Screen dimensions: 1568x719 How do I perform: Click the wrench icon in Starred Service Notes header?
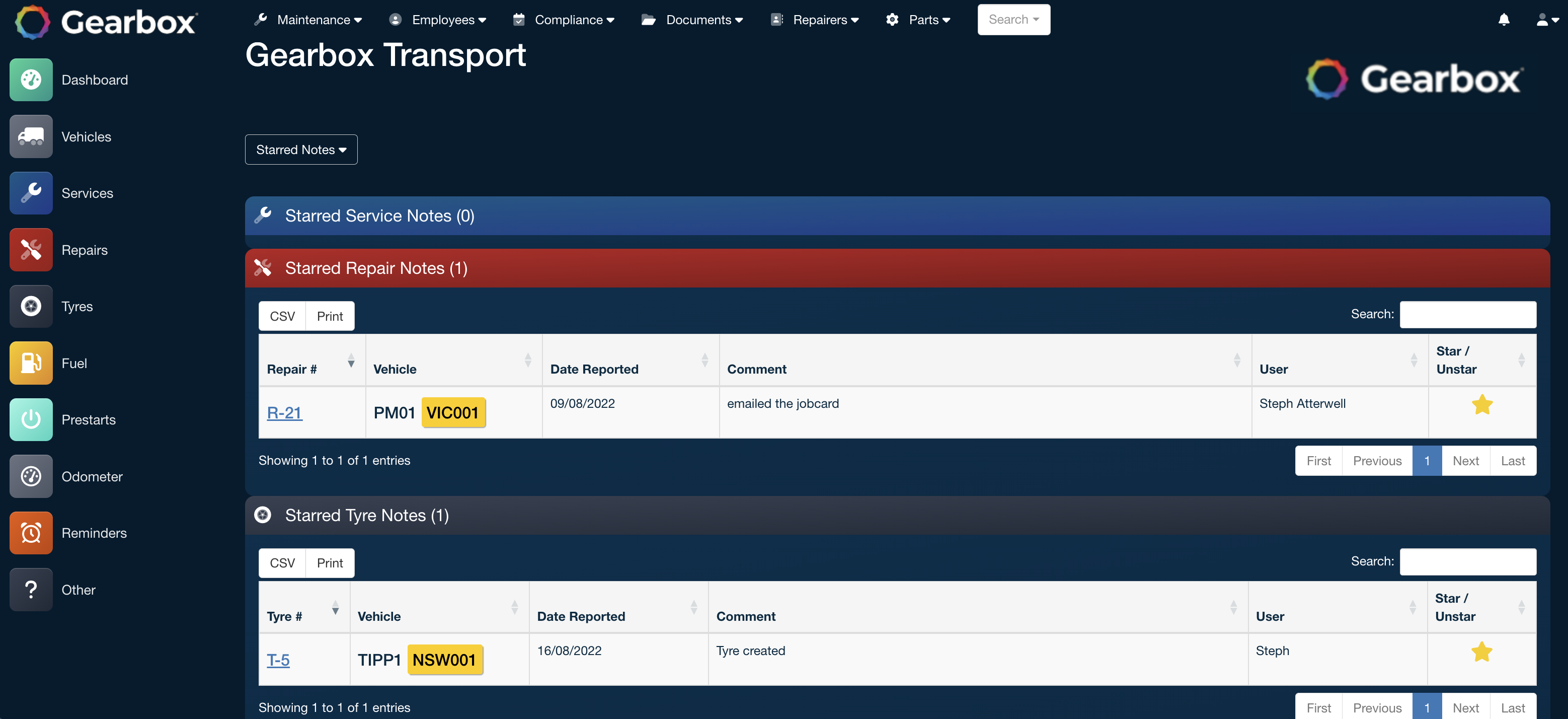[263, 215]
